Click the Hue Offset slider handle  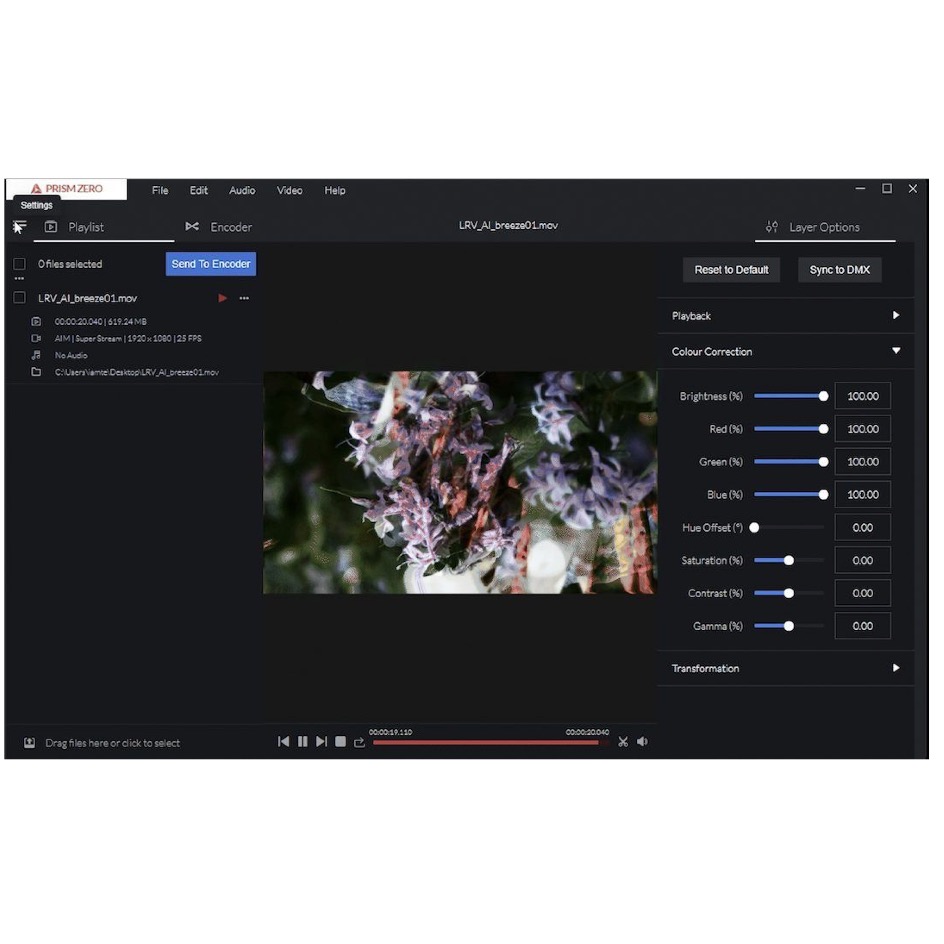(x=754, y=528)
